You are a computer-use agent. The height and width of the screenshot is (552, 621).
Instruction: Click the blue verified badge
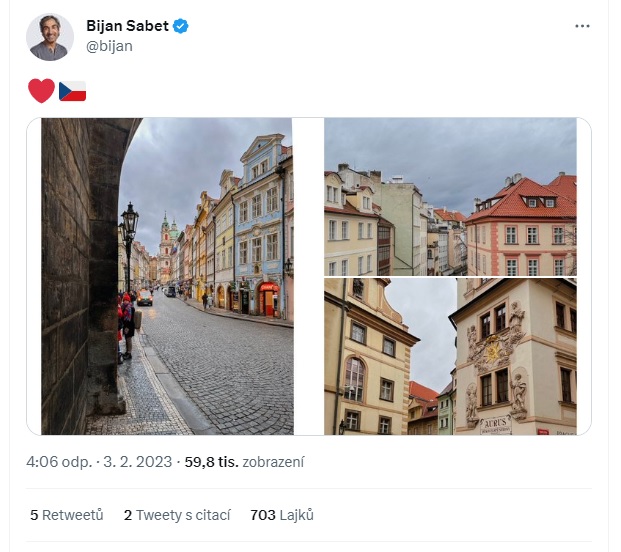coord(181,26)
